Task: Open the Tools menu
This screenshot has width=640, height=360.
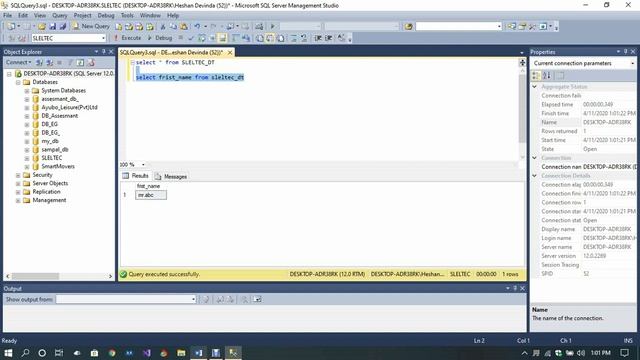Action: click(127, 15)
